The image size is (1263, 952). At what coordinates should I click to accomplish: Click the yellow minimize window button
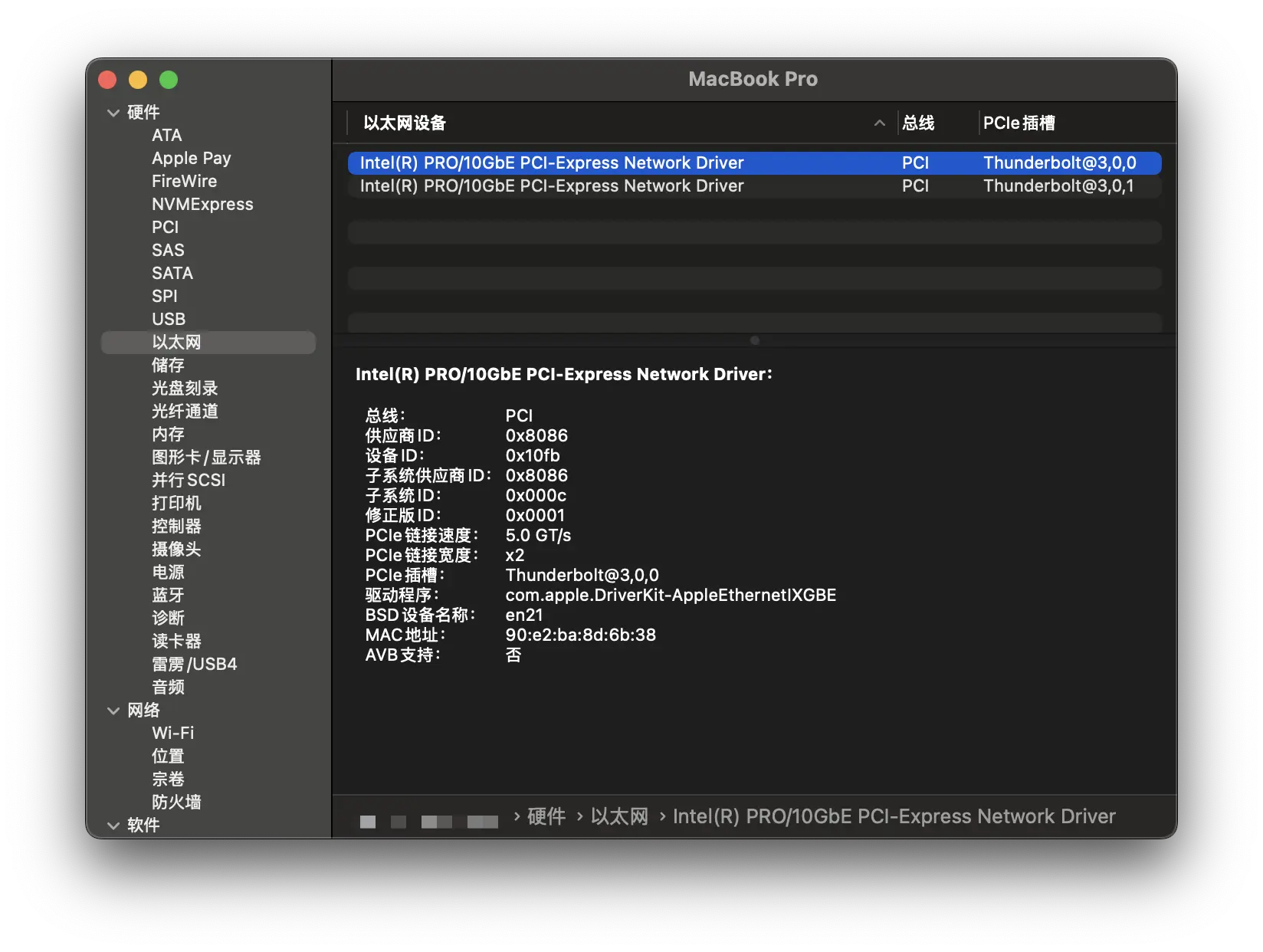tap(138, 80)
